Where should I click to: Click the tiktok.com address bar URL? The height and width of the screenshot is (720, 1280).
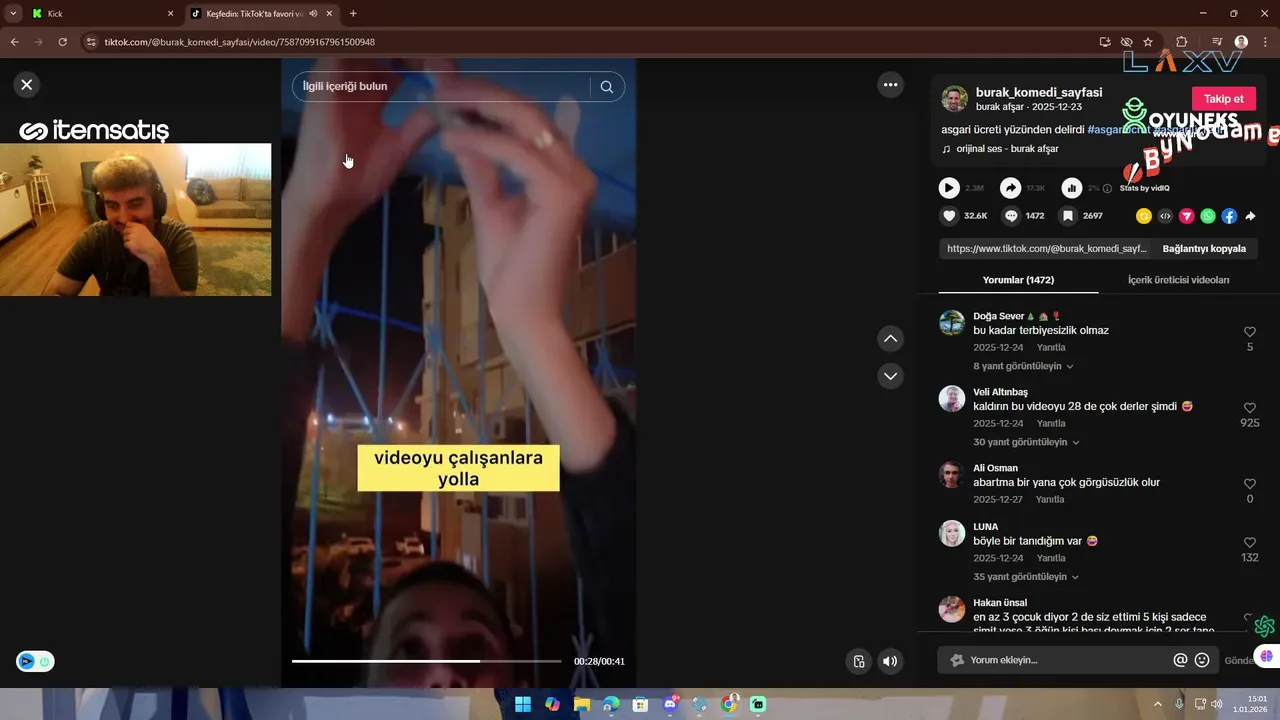tap(240, 42)
